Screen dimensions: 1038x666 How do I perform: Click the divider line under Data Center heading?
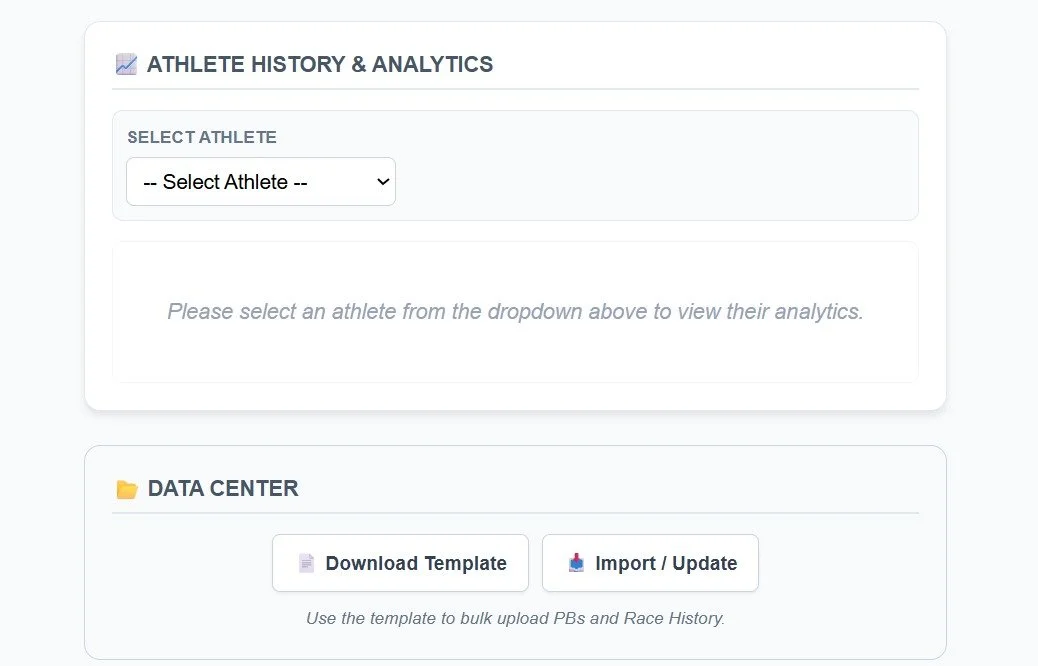tap(515, 513)
